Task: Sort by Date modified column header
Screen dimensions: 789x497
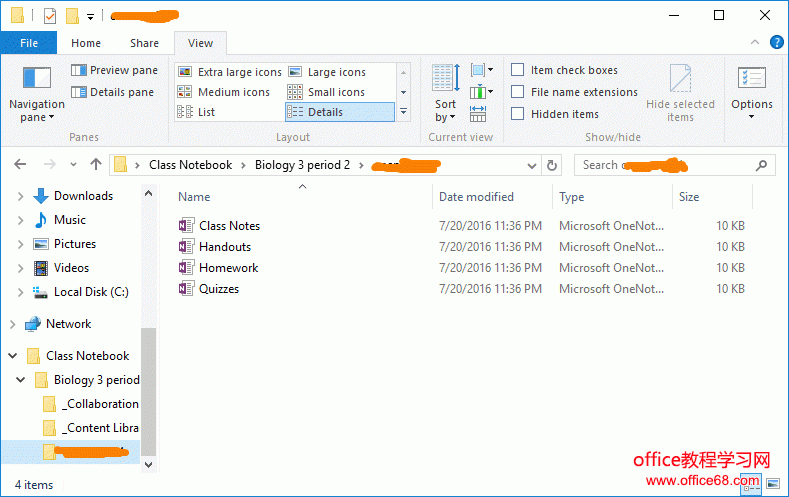Action: 477,197
